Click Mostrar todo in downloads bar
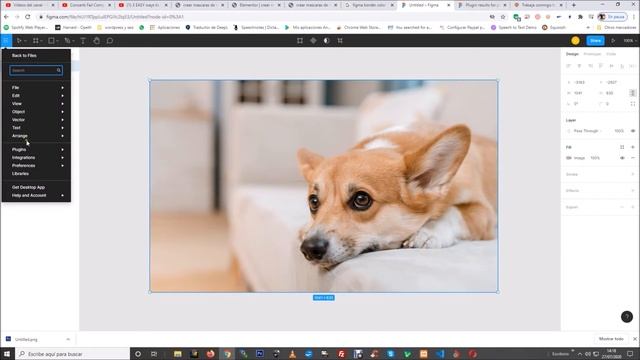Image resolution: width=640 pixels, height=360 pixels. pos(611,339)
